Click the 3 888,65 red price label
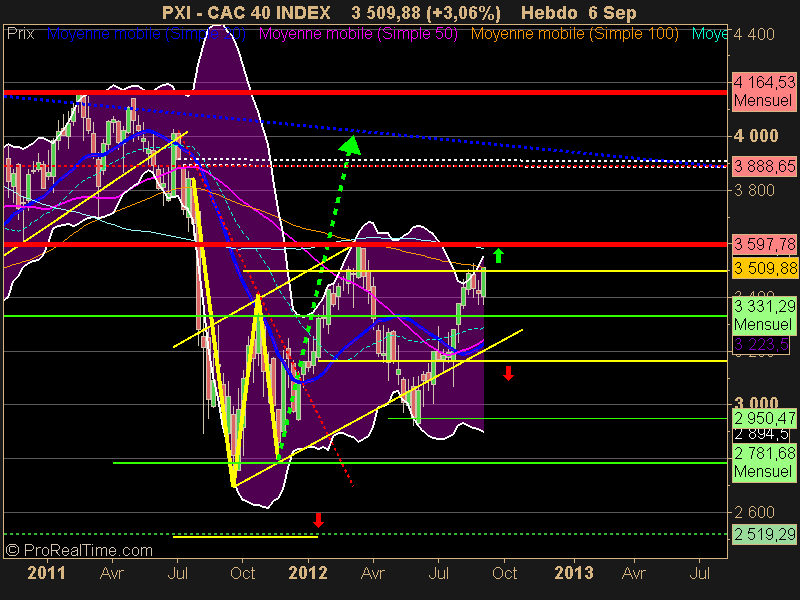Viewport: 800px width, 600px height. click(764, 166)
